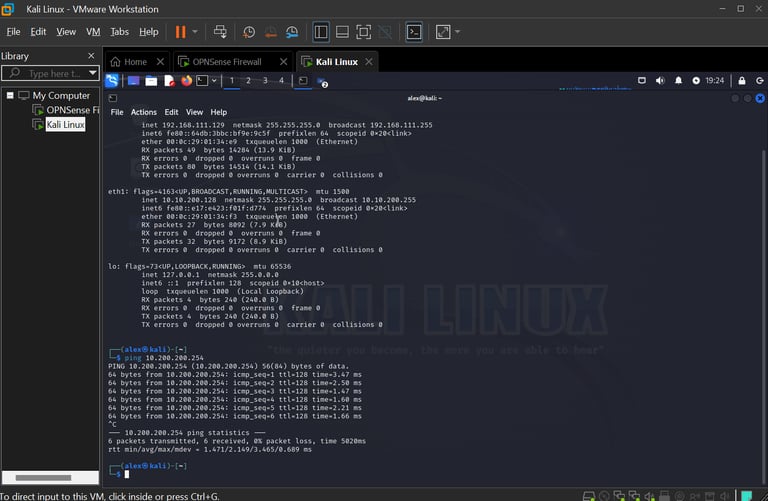The width and height of the screenshot is (768, 501).
Task: Collapse the My Computer tree node
Action: 10,95
